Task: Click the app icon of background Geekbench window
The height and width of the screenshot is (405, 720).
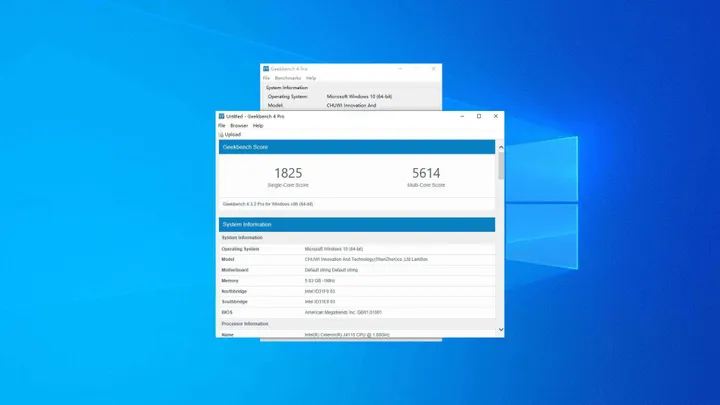Action: [x=266, y=69]
